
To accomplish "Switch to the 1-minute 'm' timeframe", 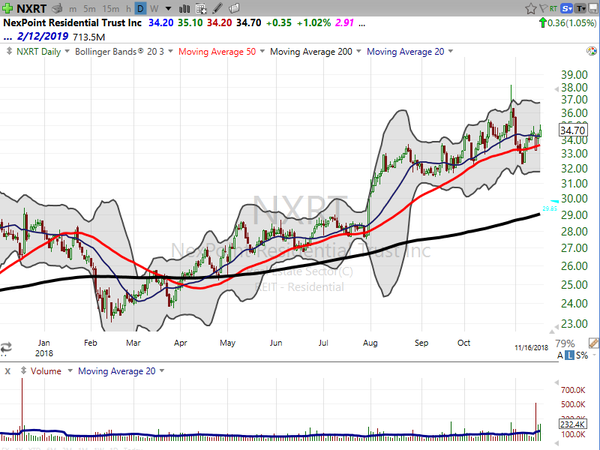I will coord(72,8).
